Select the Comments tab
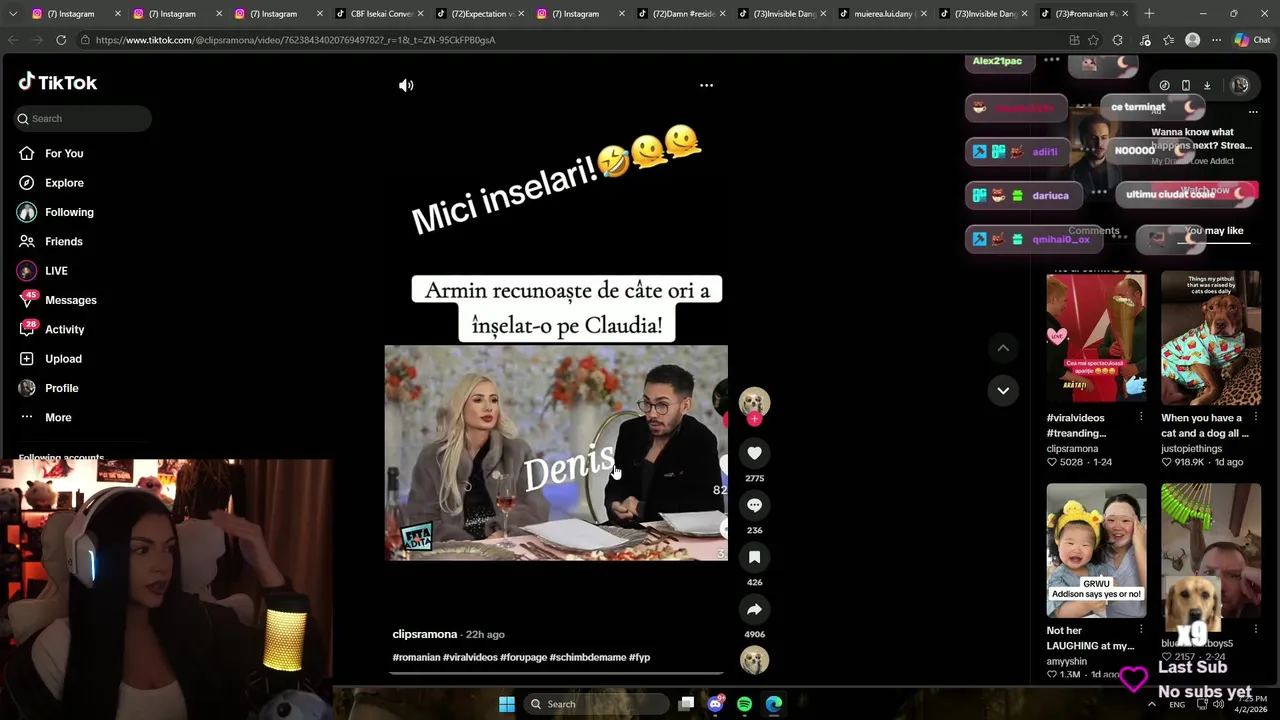1280x720 pixels. [x=1094, y=231]
